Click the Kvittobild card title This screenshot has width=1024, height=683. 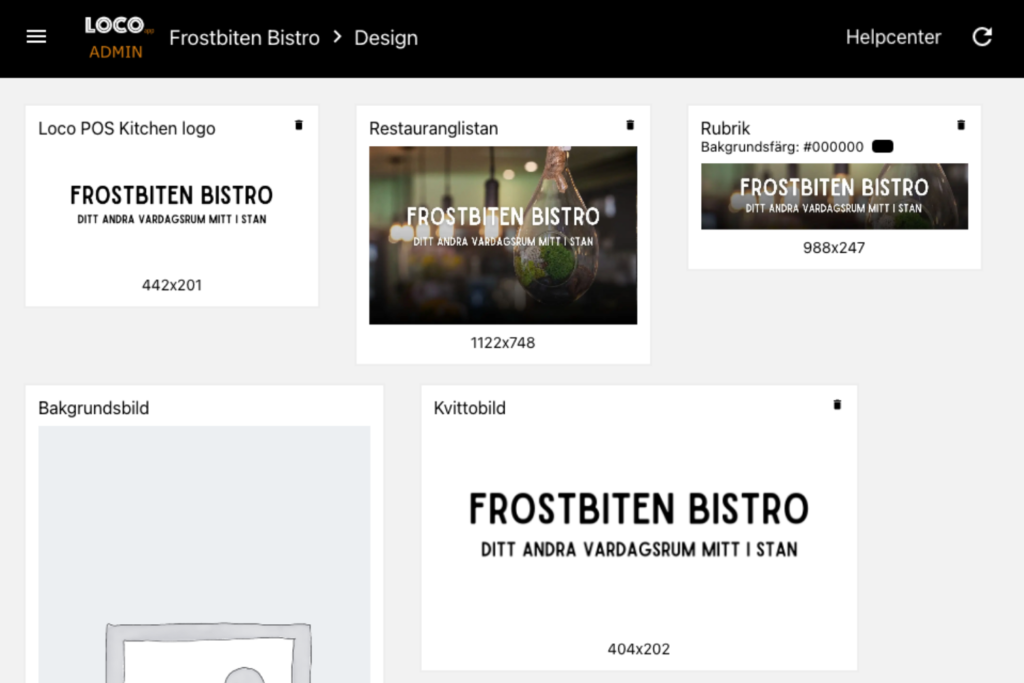(x=470, y=408)
